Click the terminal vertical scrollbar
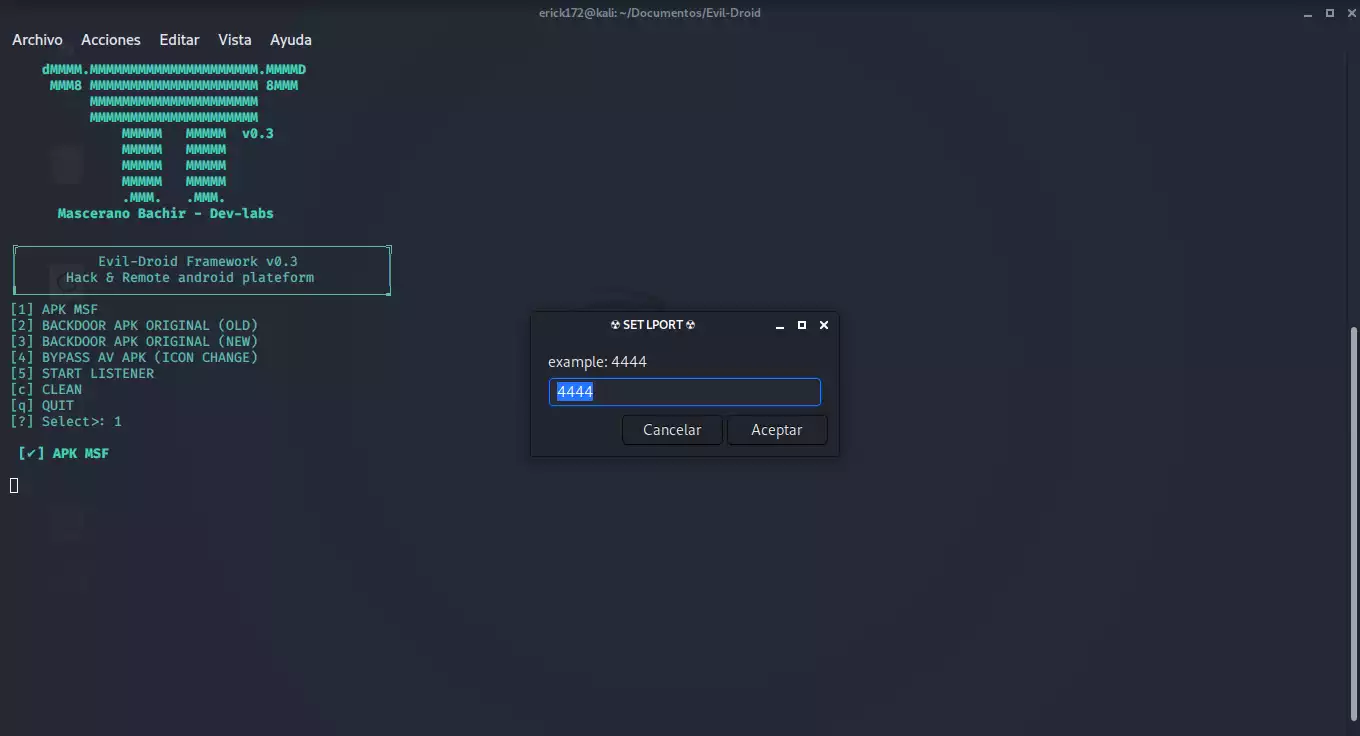Image resolution: width=1360 pixels, height=736 pixels. coord(1355,522)
